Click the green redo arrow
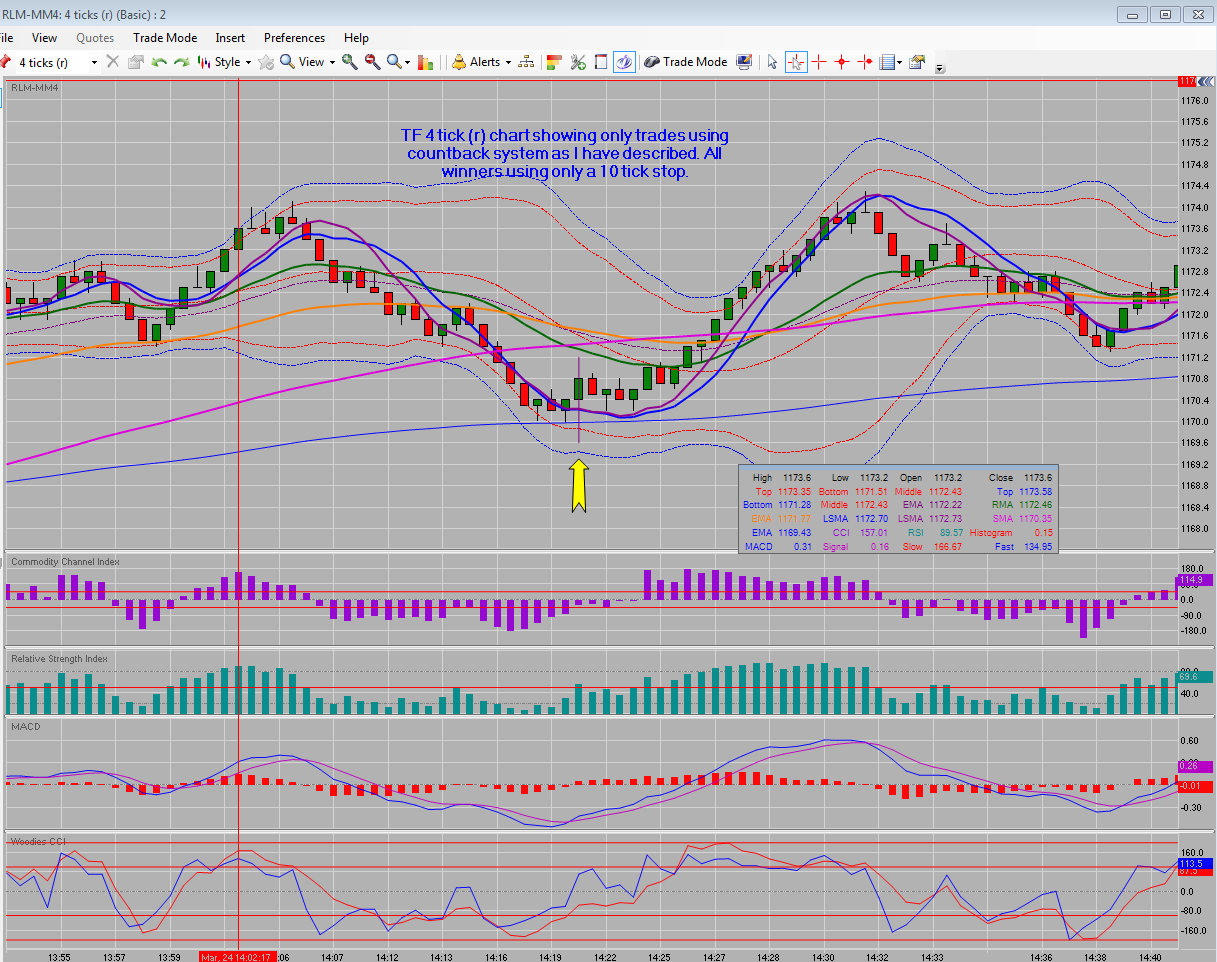This screenshot has width=1217, height=962. click(x=181, y=62)
